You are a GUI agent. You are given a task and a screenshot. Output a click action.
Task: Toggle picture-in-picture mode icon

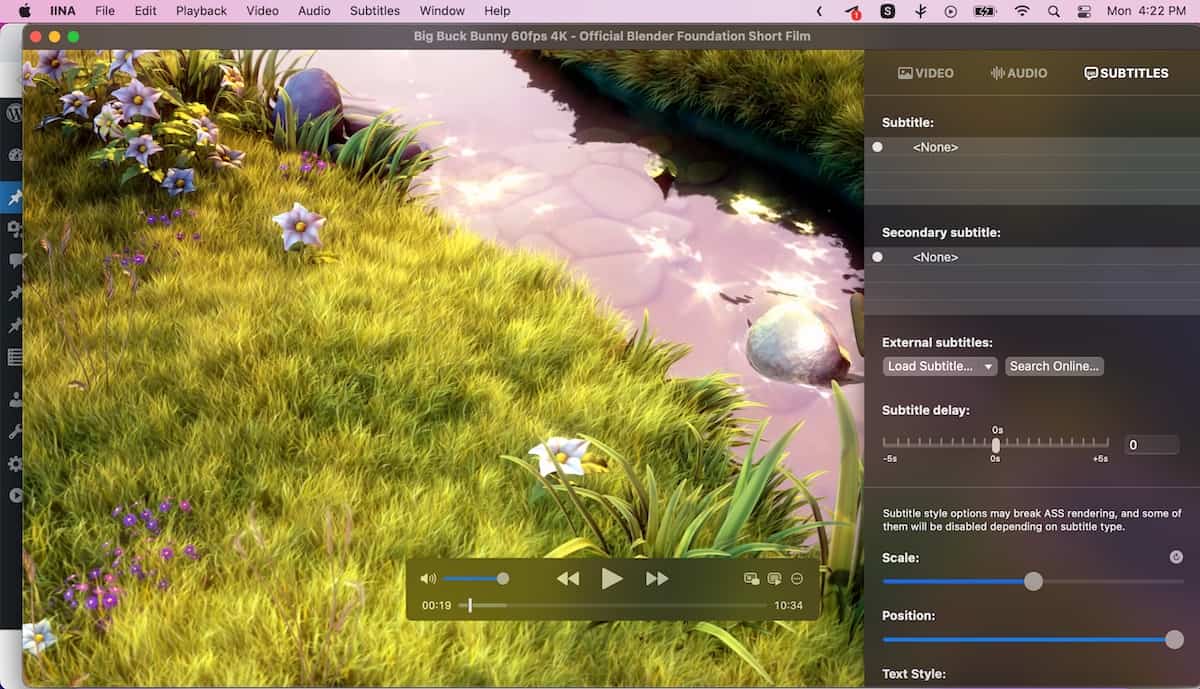751,578
